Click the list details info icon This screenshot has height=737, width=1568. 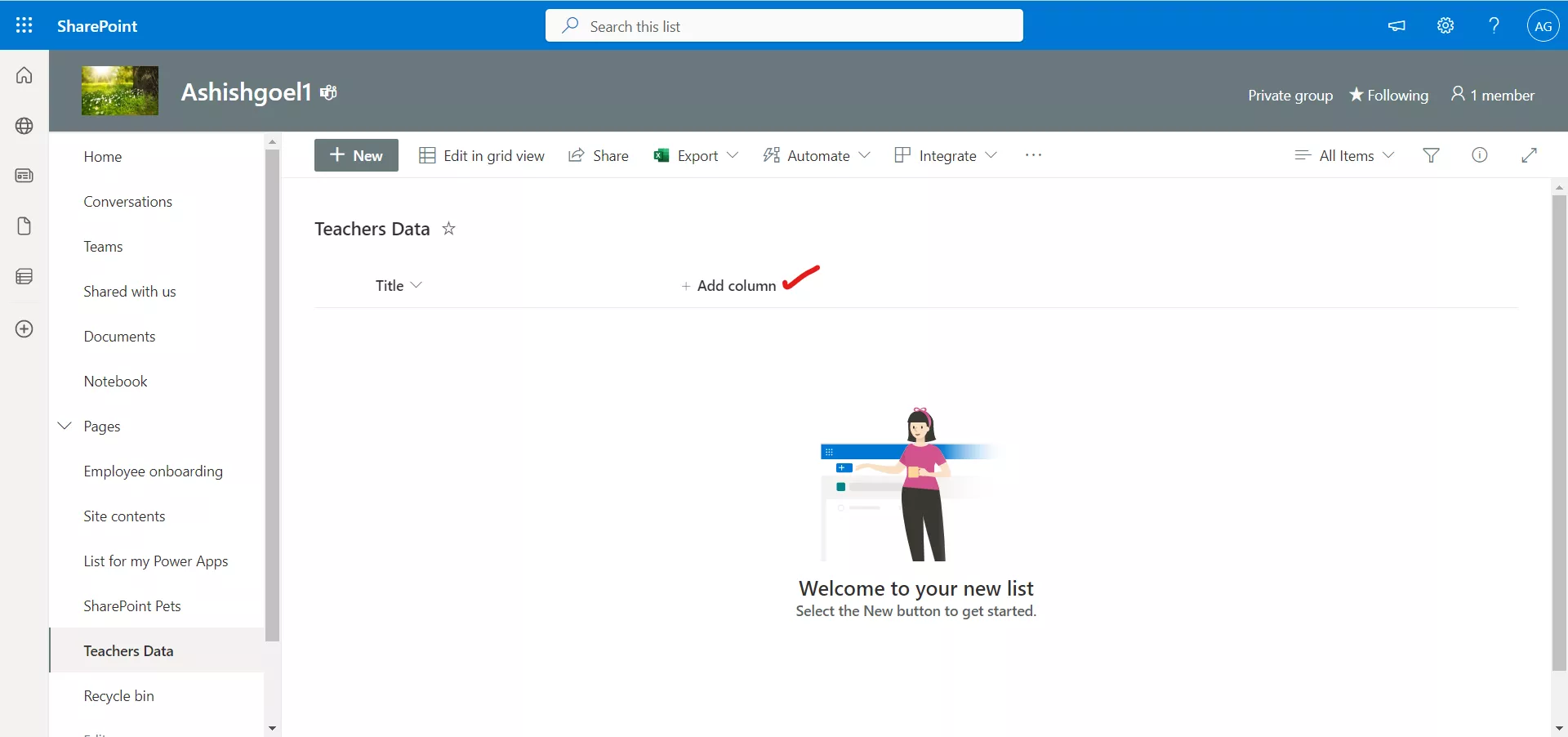click(x=1480, y=155)
